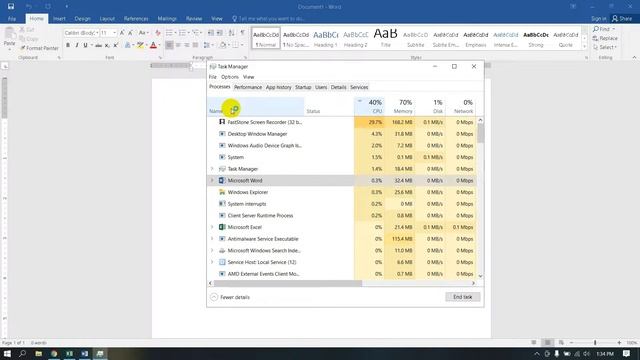Click the Decrease Font Size icon
Viewport: 640px width, 360px height.
[130, 33]
